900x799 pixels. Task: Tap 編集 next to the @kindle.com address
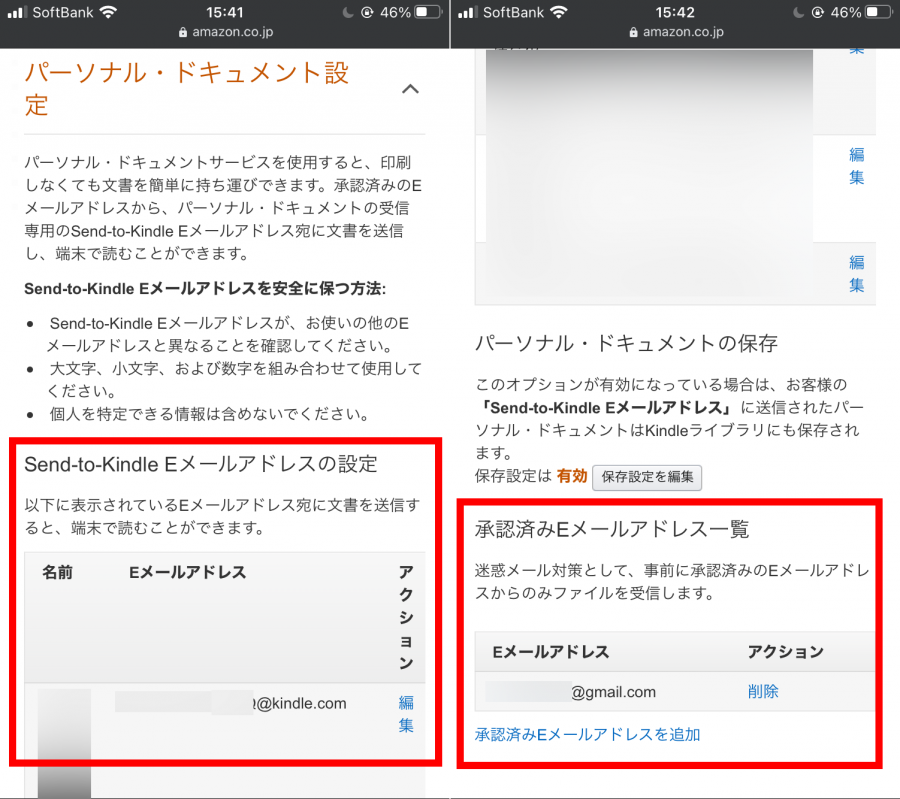click(404, 714)
